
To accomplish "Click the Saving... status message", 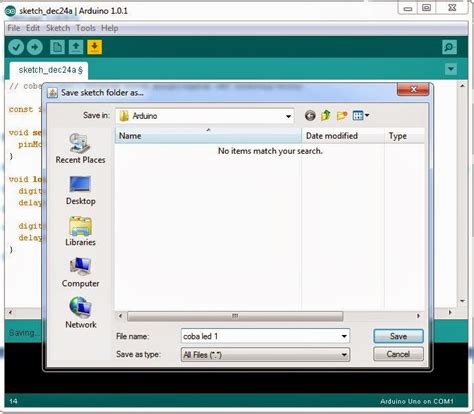I will [24, 333].
